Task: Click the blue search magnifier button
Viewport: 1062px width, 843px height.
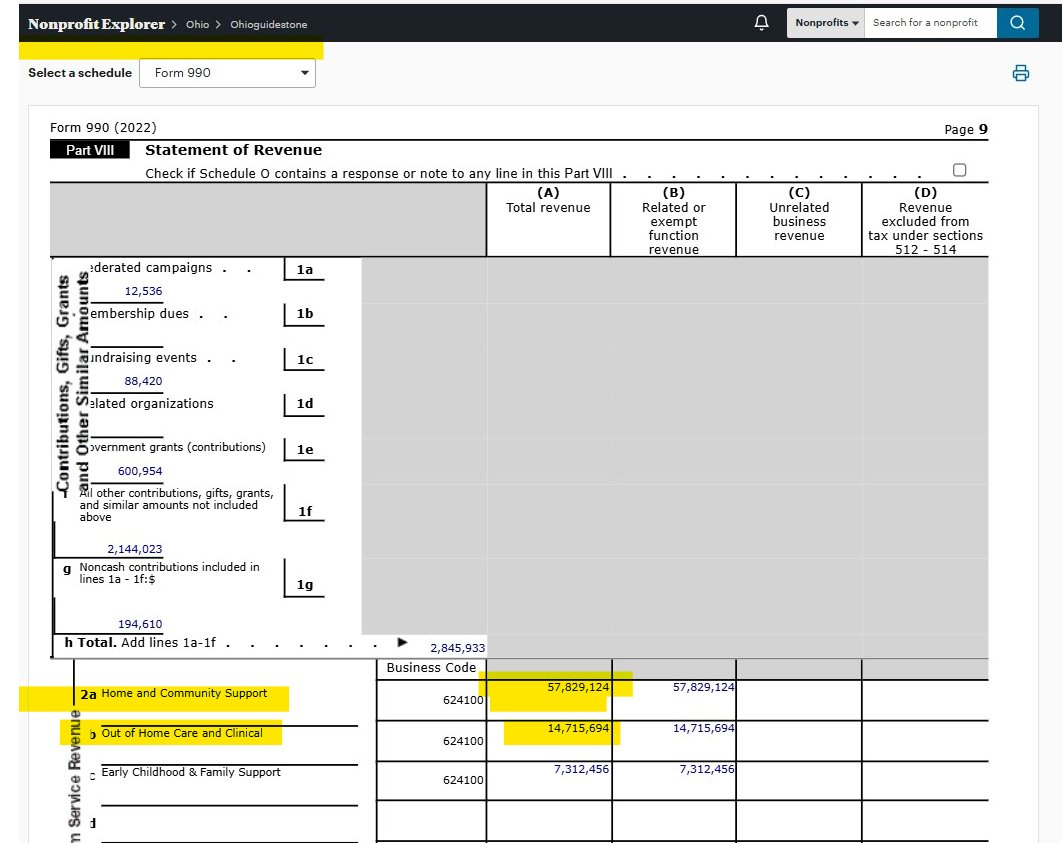Action: pyautogui.click(x=1017, y=22)
